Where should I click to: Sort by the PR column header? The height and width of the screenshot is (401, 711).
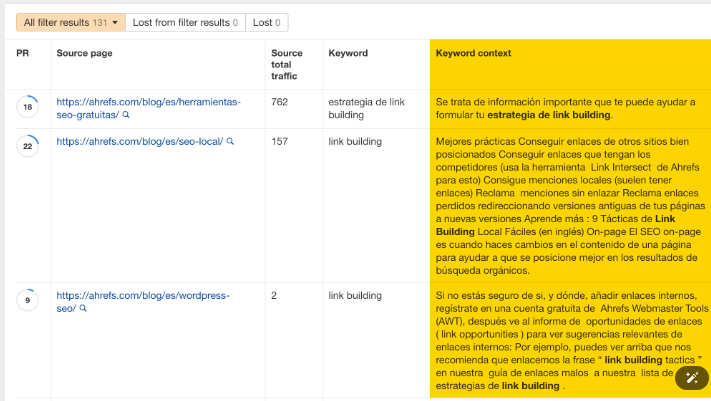23,53
